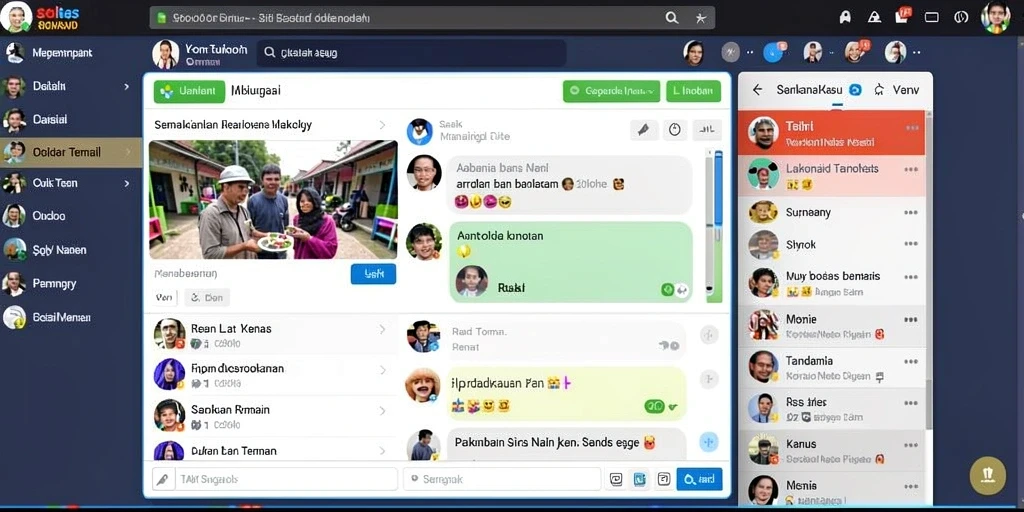Click the Yom Tuhoom profile avatar
Viewport: 1024px width, 512px height.
pos(165,54)
